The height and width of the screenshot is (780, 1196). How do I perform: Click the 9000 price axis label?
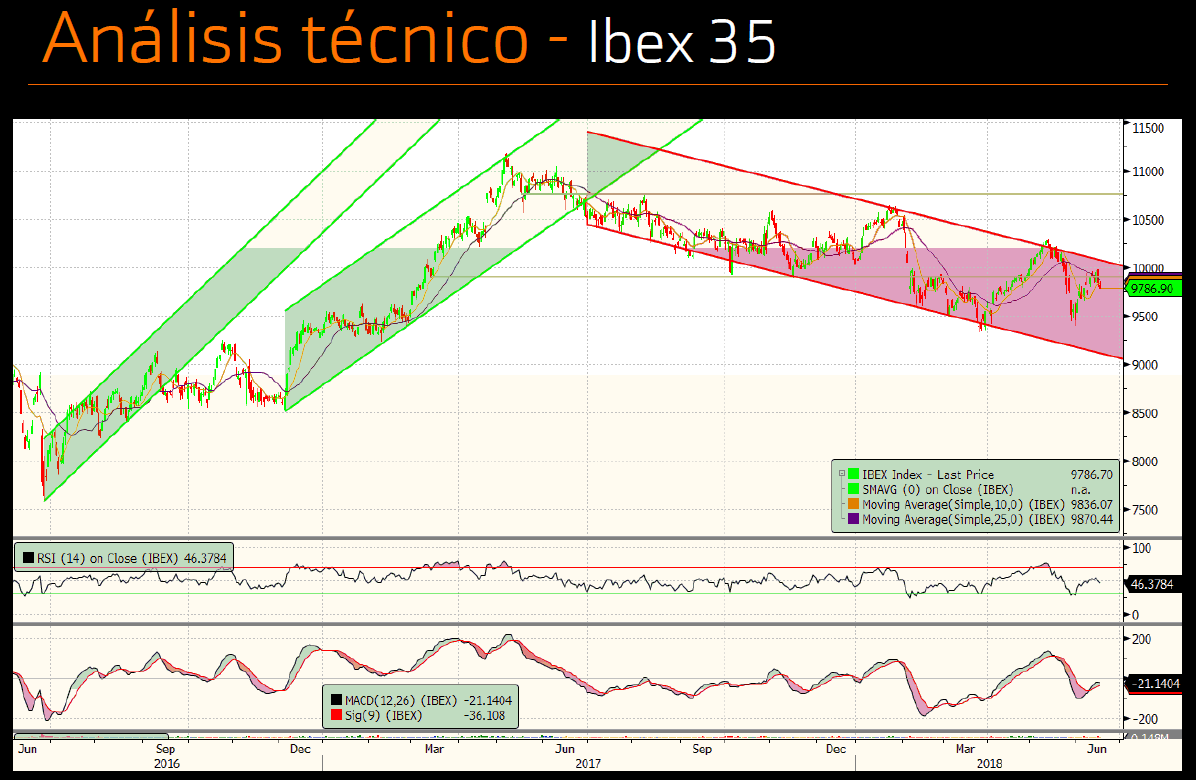1145,365
